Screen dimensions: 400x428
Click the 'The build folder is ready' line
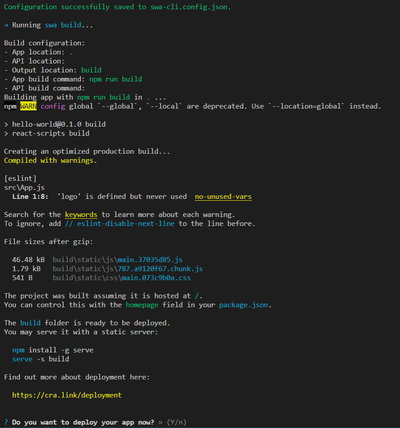pos(87,323)
